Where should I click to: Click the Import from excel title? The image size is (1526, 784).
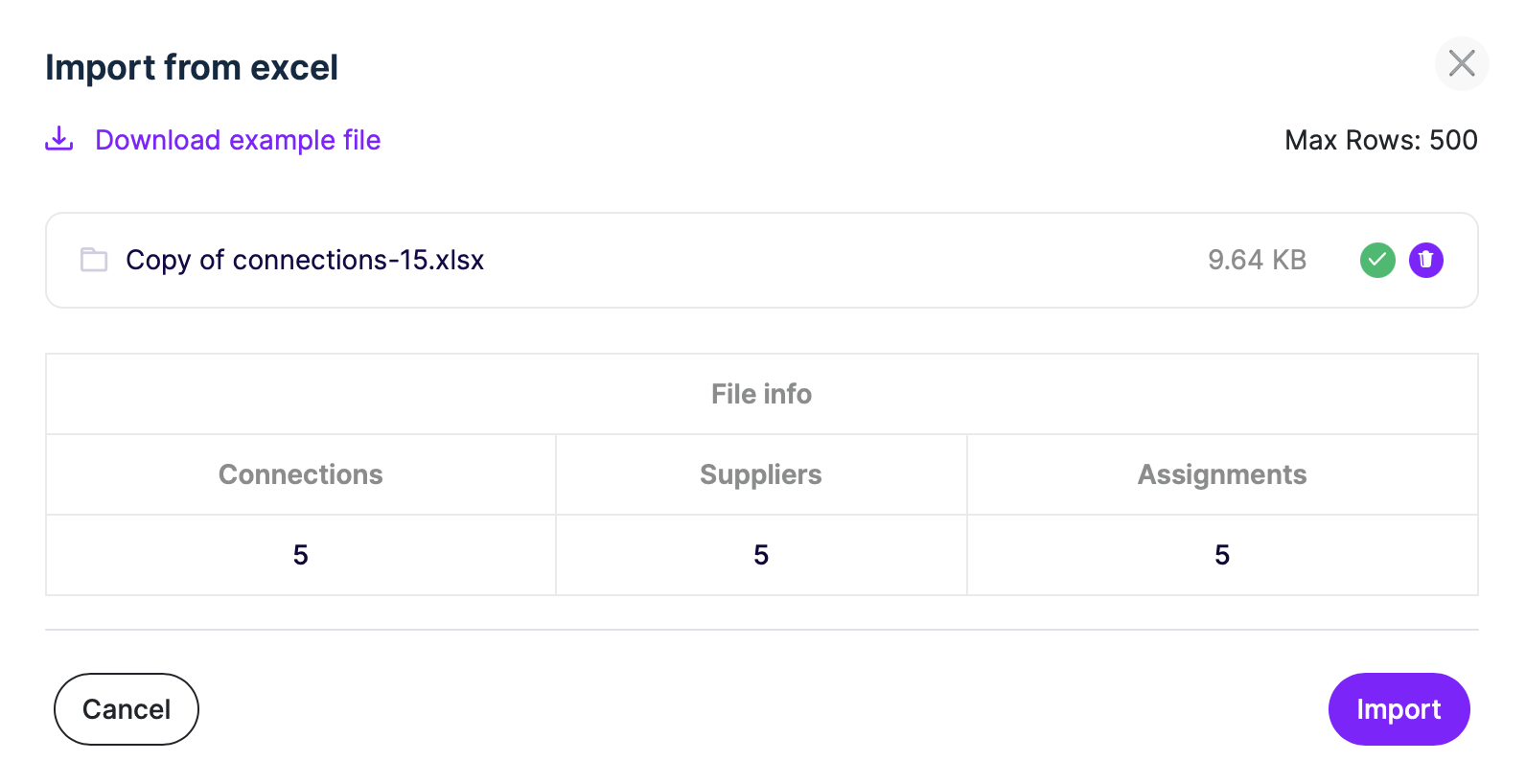(x=192, y=67)
